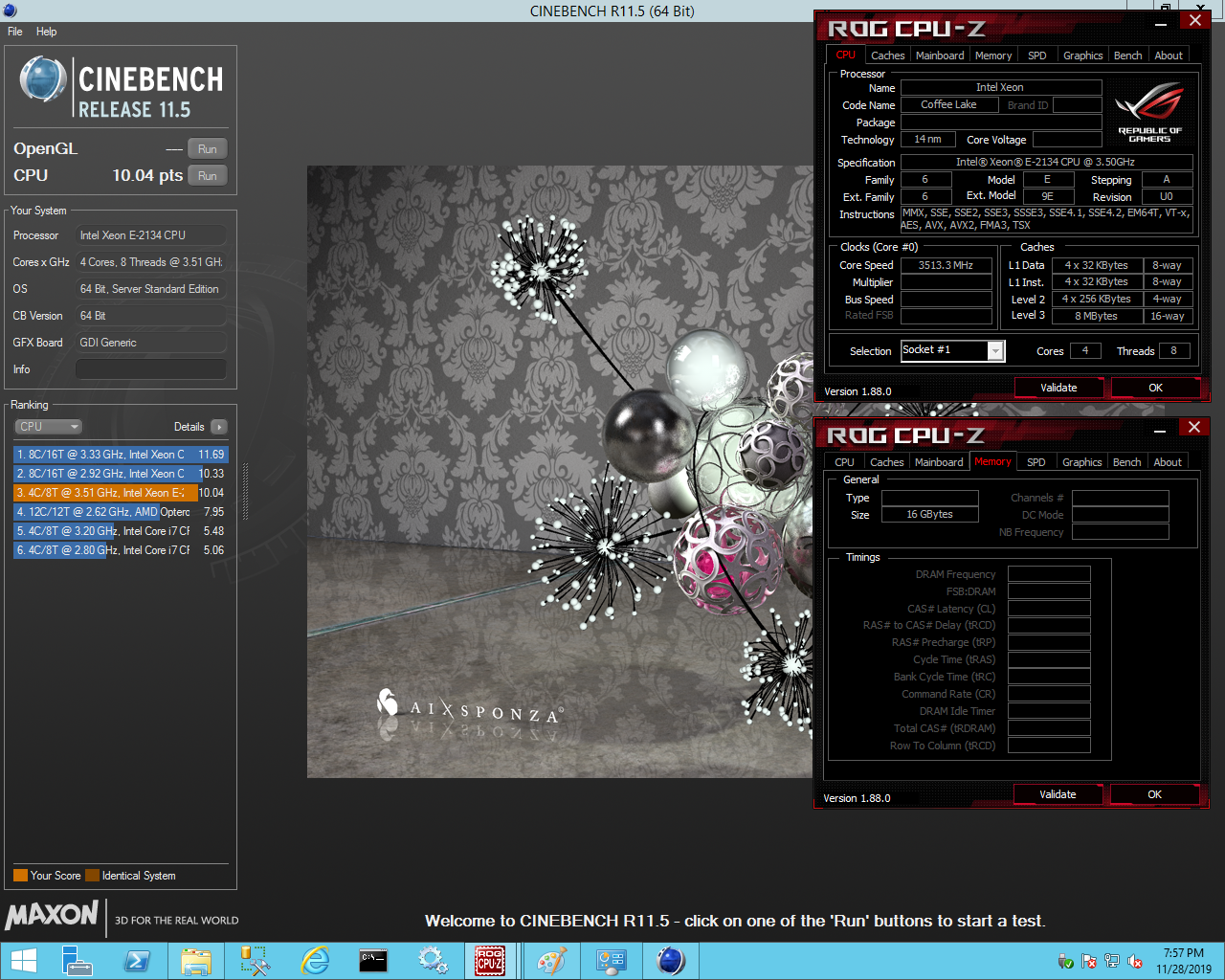Click the safely remove hardware tray icon

pyautogui.click(x=1066, y=961)
